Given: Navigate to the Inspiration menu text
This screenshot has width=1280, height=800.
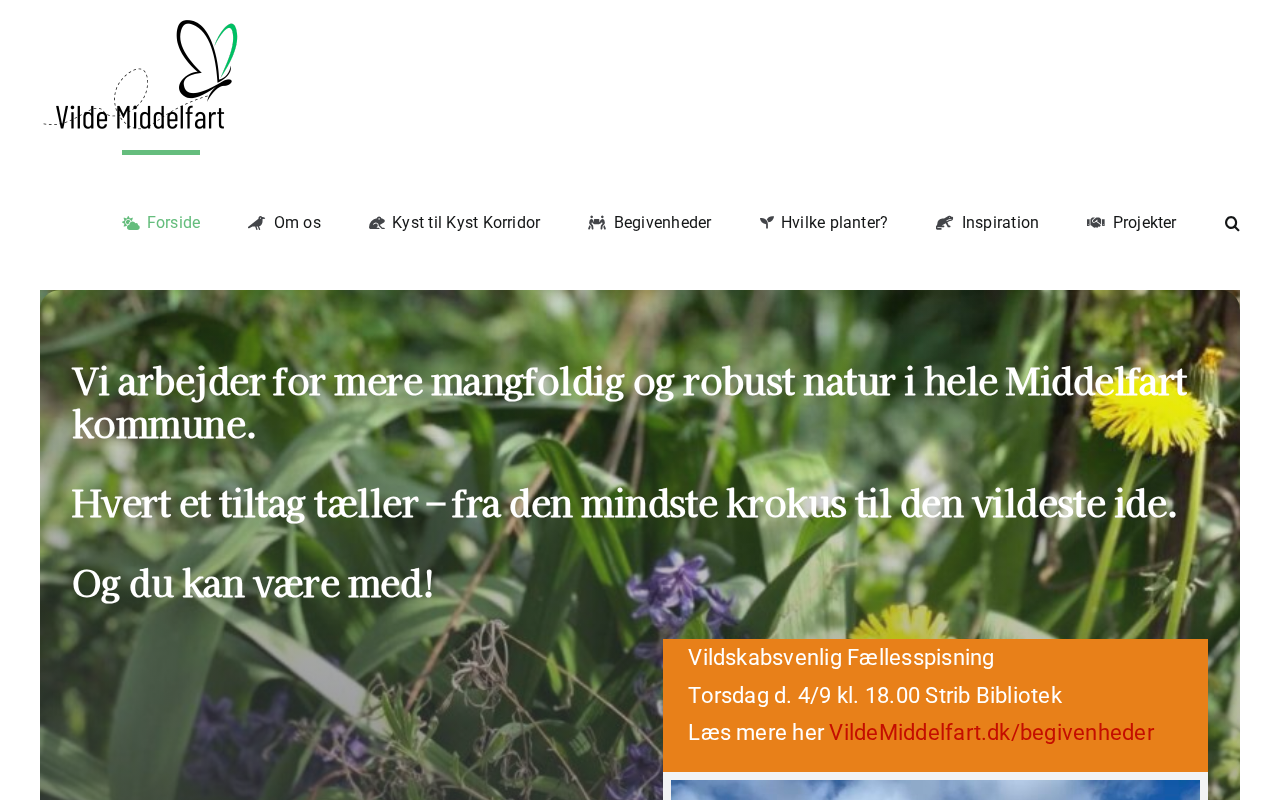Looking at the screenshot, I should (x=1000, y=223).
